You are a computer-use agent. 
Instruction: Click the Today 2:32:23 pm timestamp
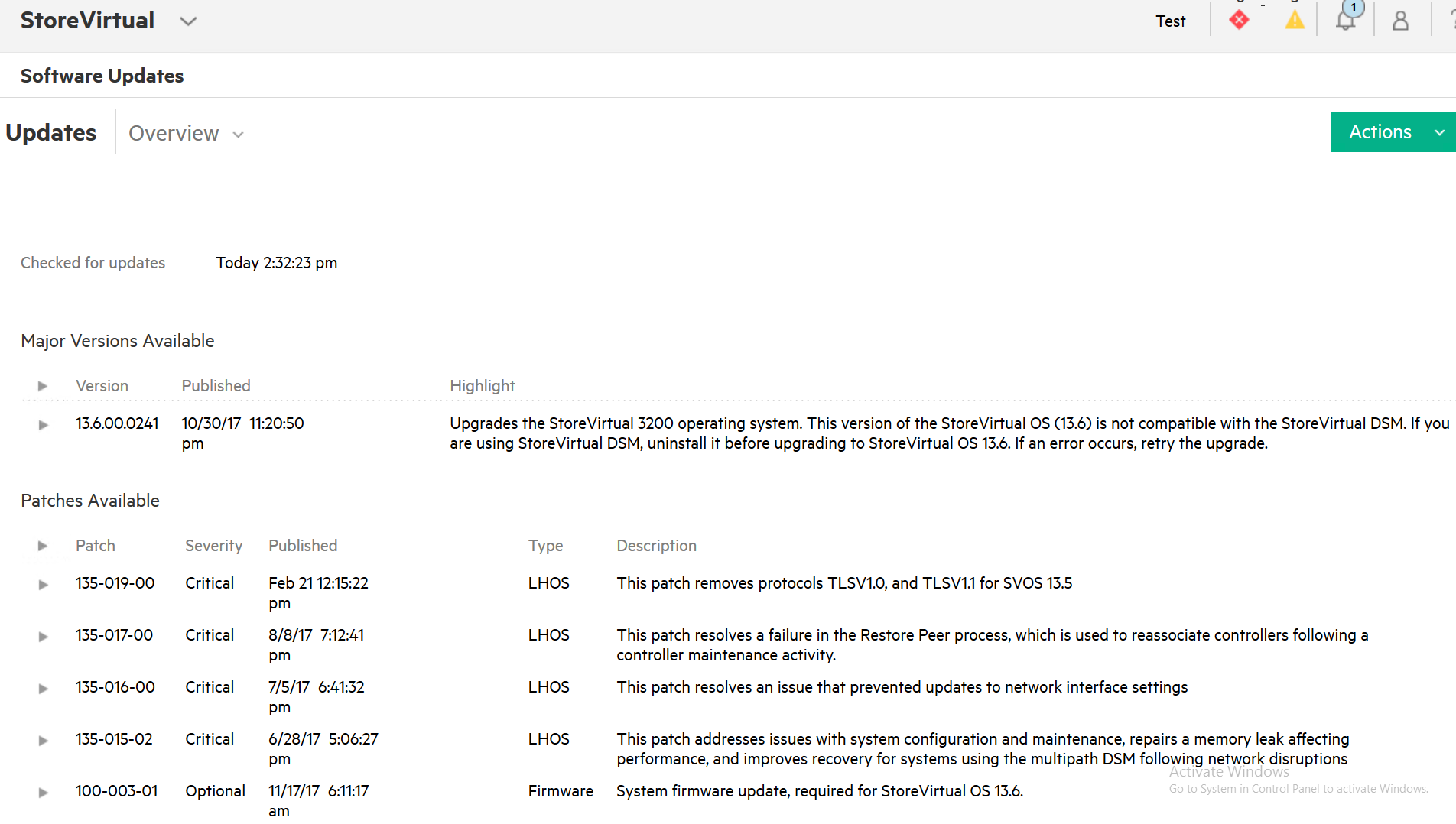coord(276,263)
